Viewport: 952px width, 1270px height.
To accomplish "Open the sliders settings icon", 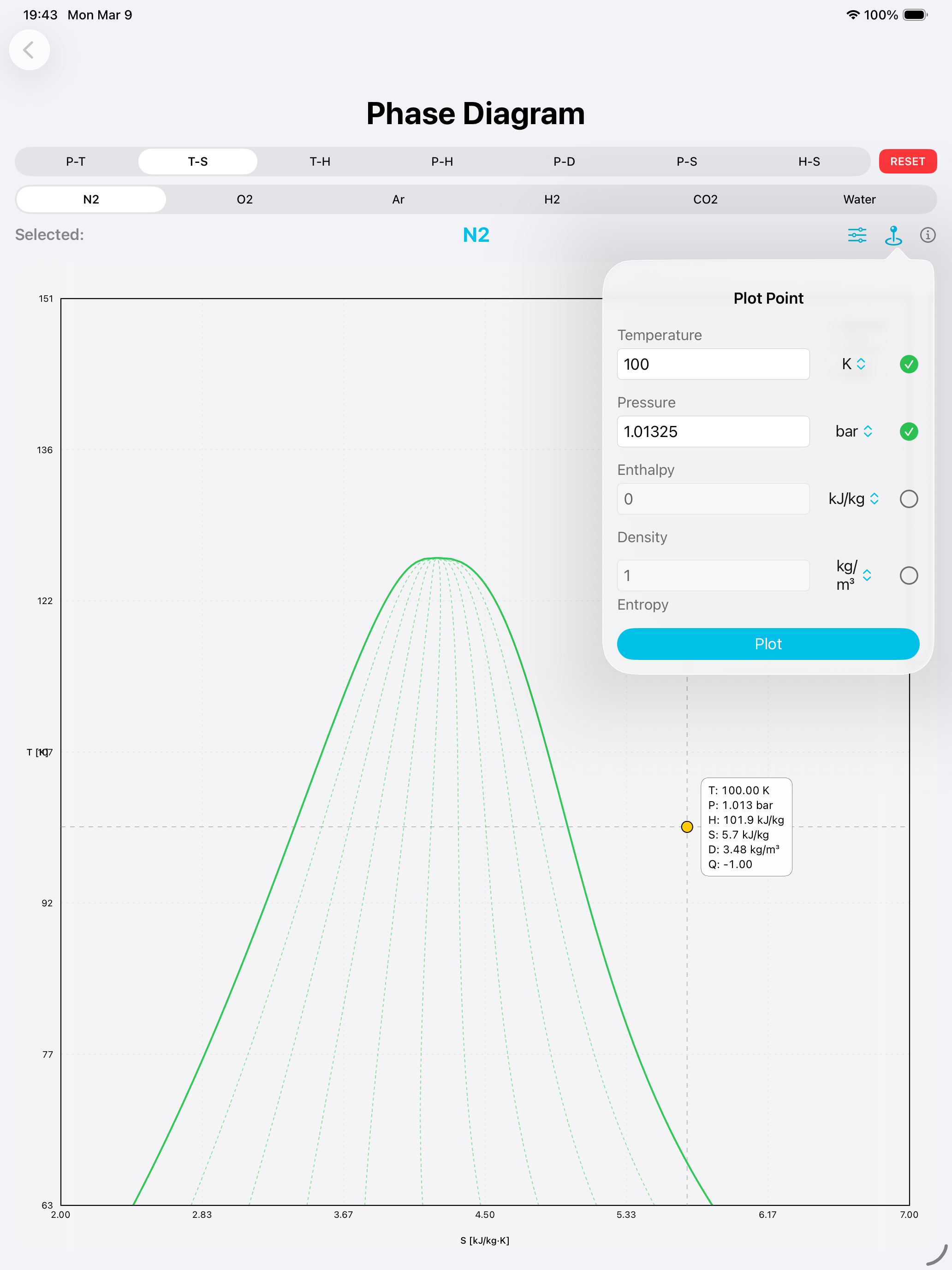I will click(x=857, y=235).
